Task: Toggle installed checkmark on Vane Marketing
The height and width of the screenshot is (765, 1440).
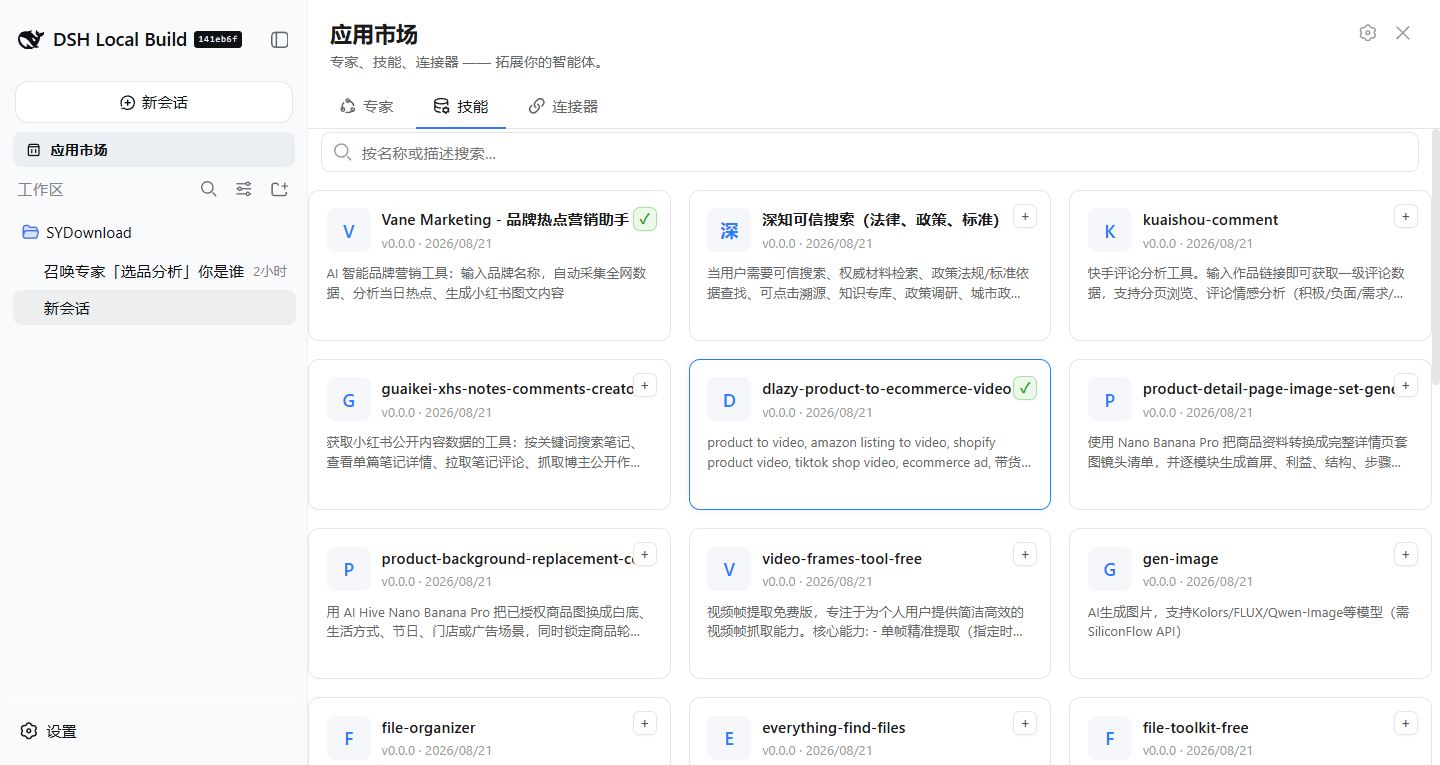Action: pos(645,219)
